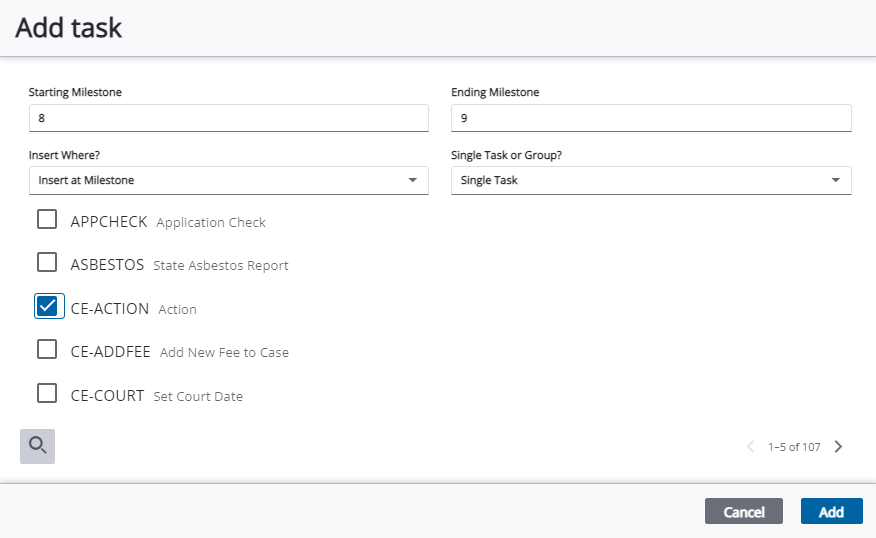Go to next page of tasks
Viewport: 876px width, 538px height.
click(x=838, y=446)
